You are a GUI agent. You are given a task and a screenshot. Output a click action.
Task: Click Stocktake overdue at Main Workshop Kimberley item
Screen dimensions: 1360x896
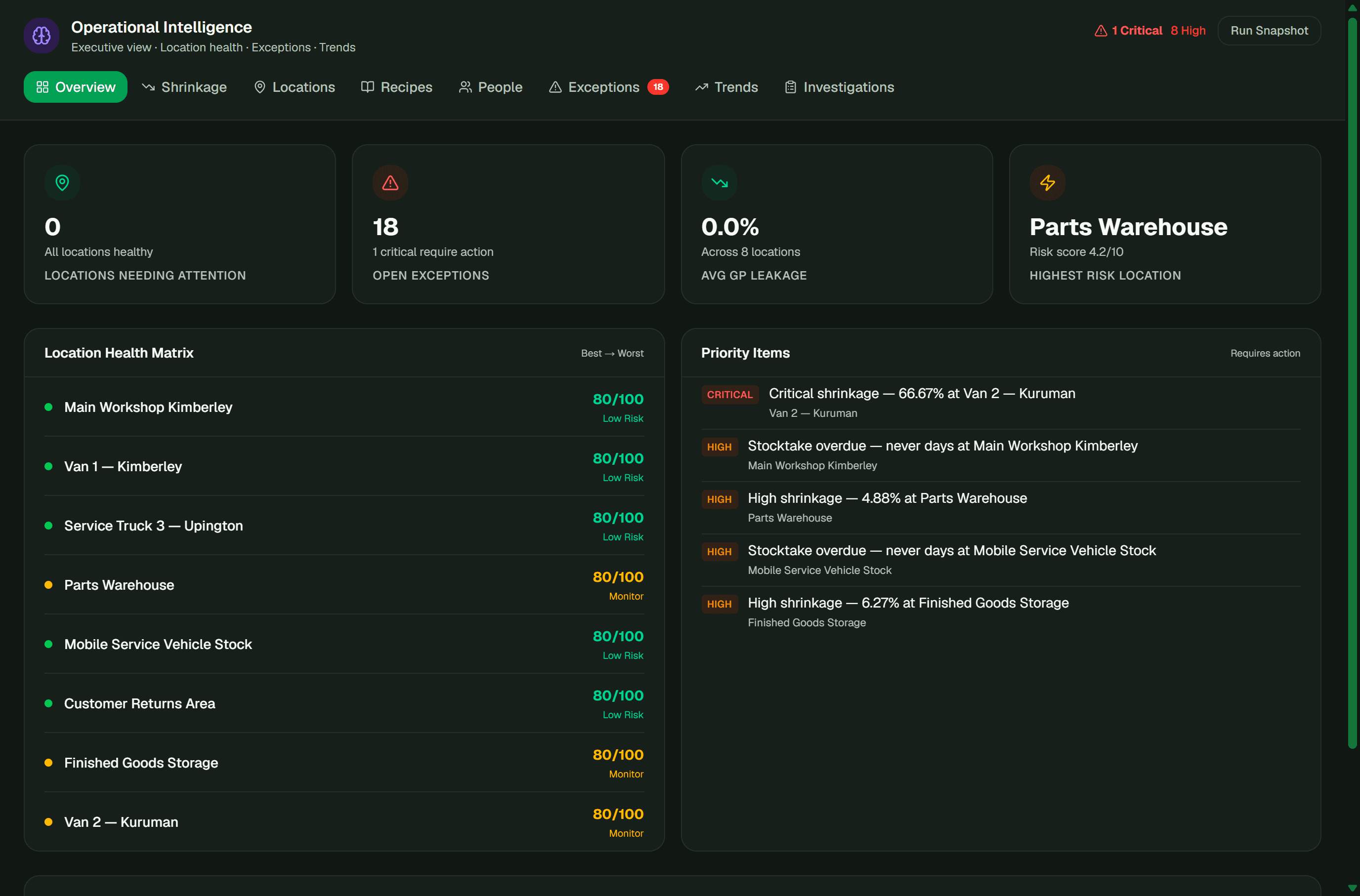1000,455
